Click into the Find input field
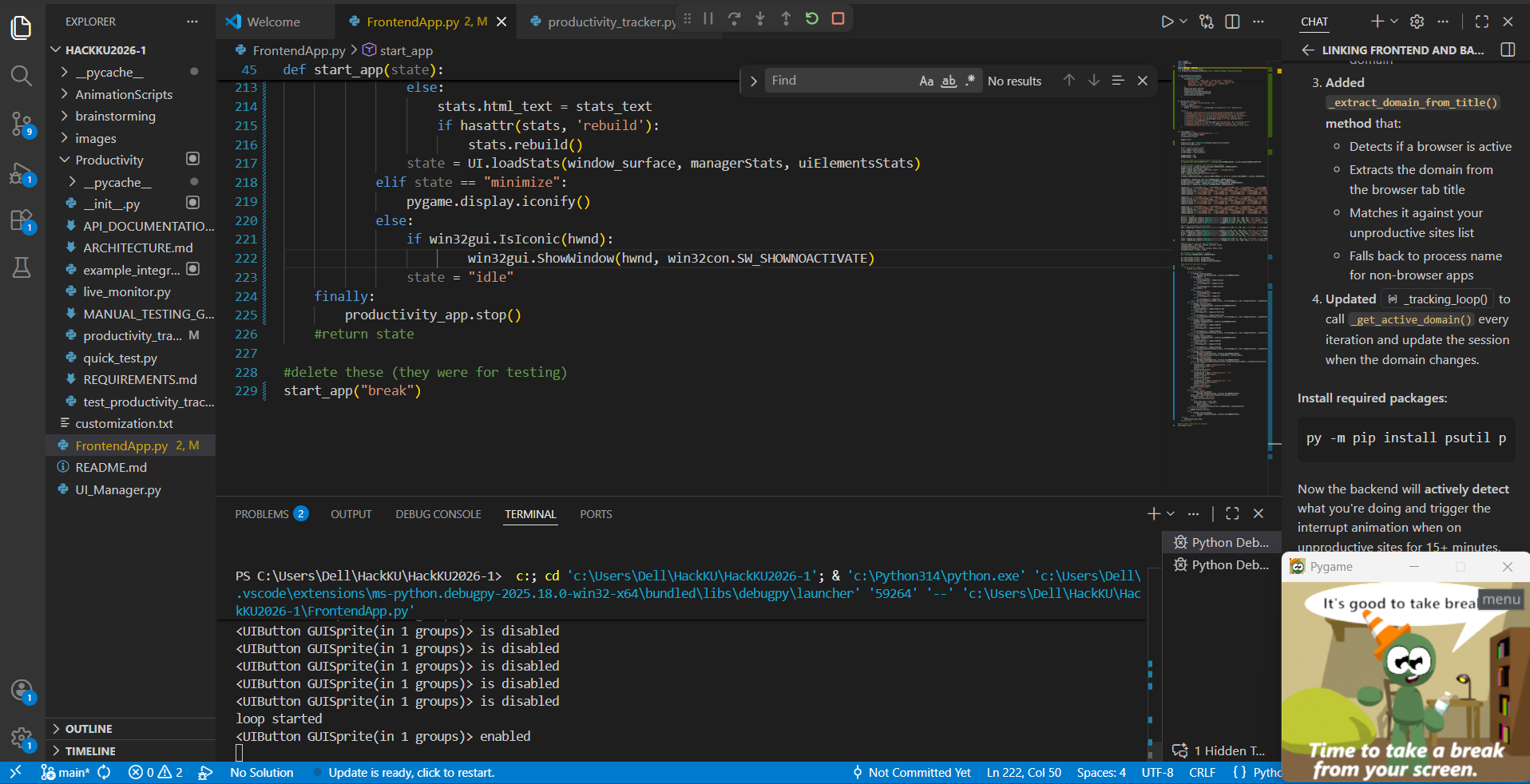The image size is (1530, 784). pyautogui.click(x=838, y=81)
